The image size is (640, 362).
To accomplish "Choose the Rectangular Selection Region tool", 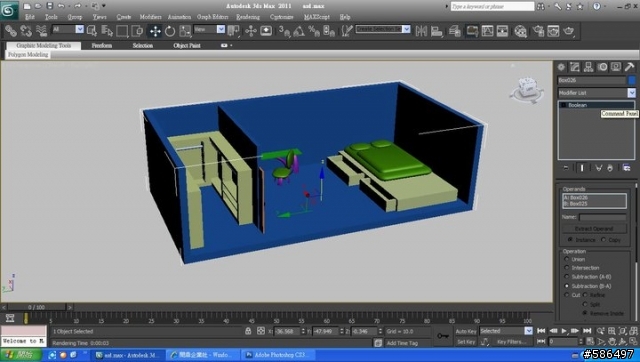I will point(122,31).
